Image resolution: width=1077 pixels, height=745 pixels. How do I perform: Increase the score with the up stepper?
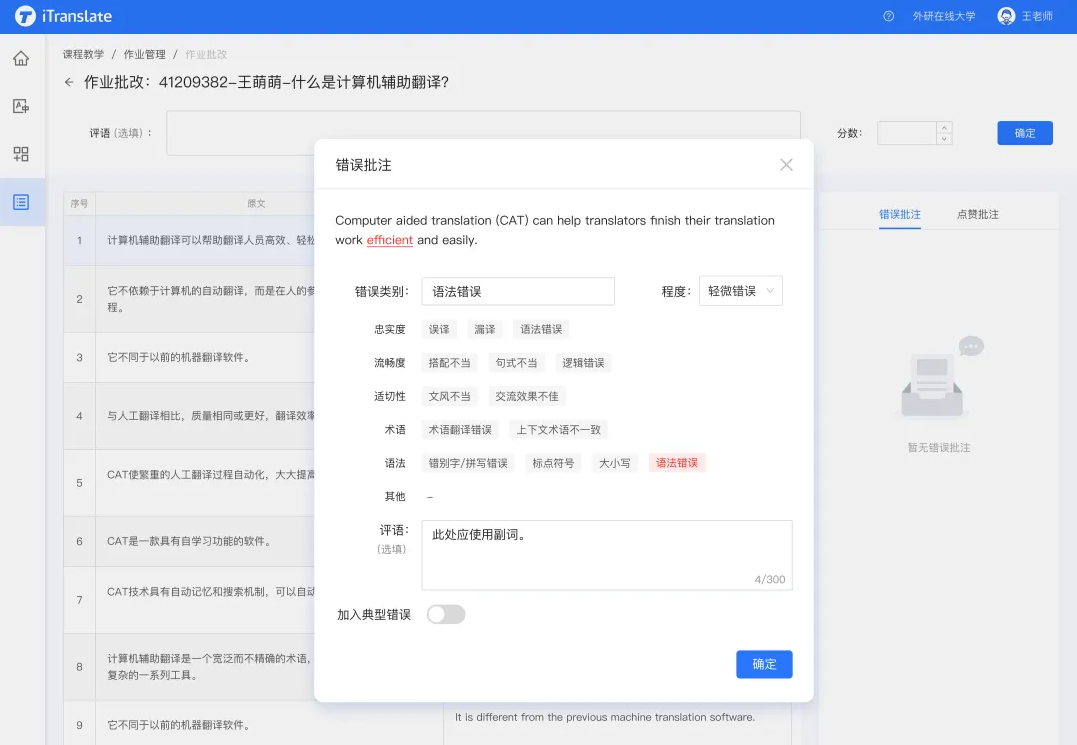pyautogui.click(x=944, y=128)
